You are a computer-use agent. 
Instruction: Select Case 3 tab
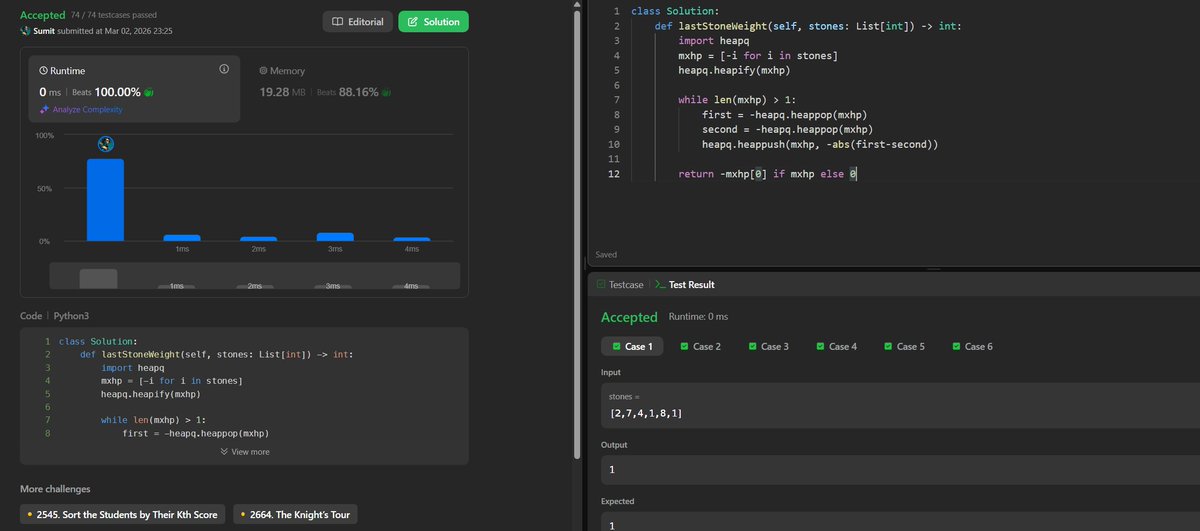point(767,346)
